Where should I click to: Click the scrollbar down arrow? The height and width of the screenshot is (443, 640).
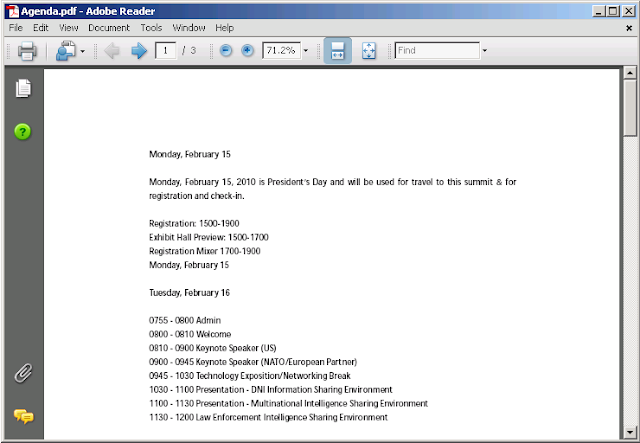click(630, 432)
